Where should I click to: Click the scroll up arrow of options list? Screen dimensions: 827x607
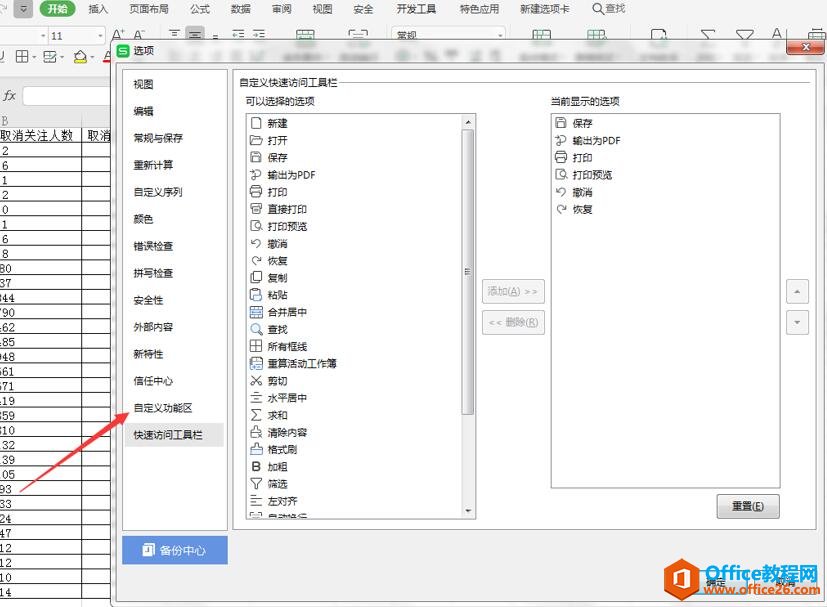click(x=468, y=122)
